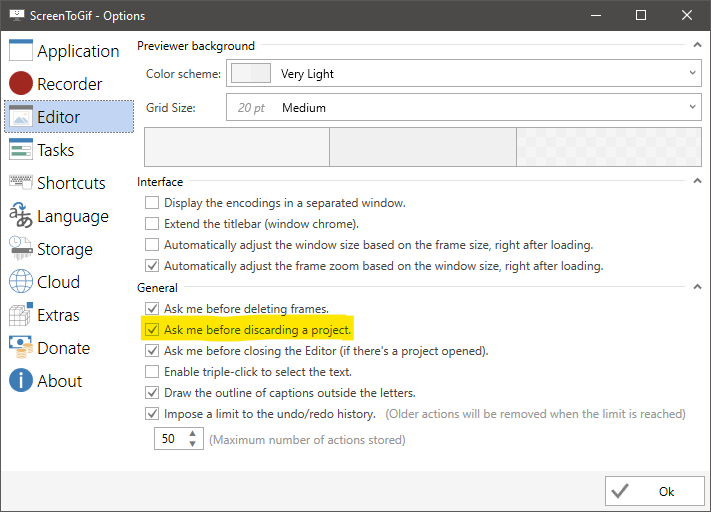This screenshot has height=512, width=711.
Task: Toggle auto adjust frame zoom checkbox
Action: [152, 265]
